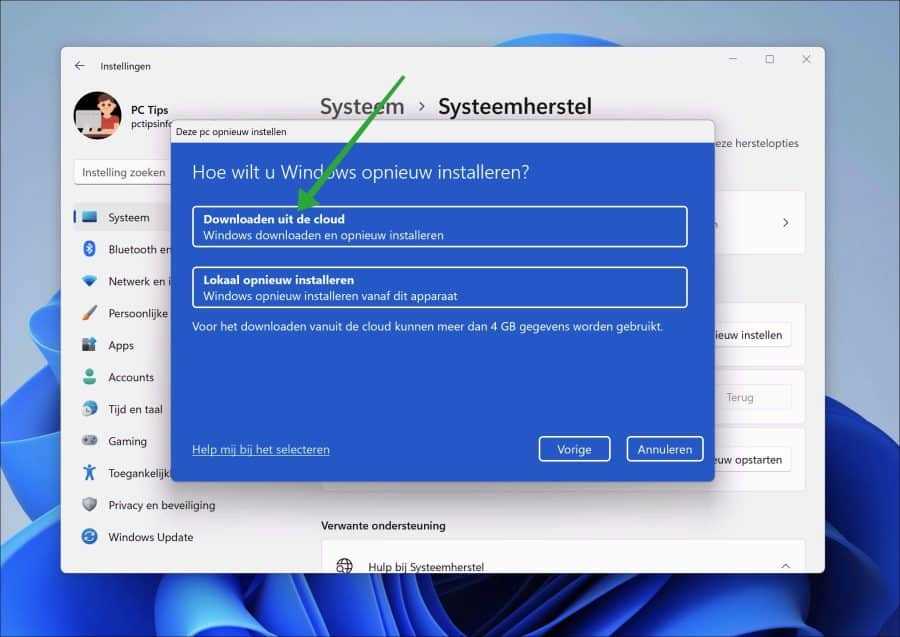This screenshot has width=900, height=637.
Task: Click the Apps icon in sidebar
Action: point(90,345)
